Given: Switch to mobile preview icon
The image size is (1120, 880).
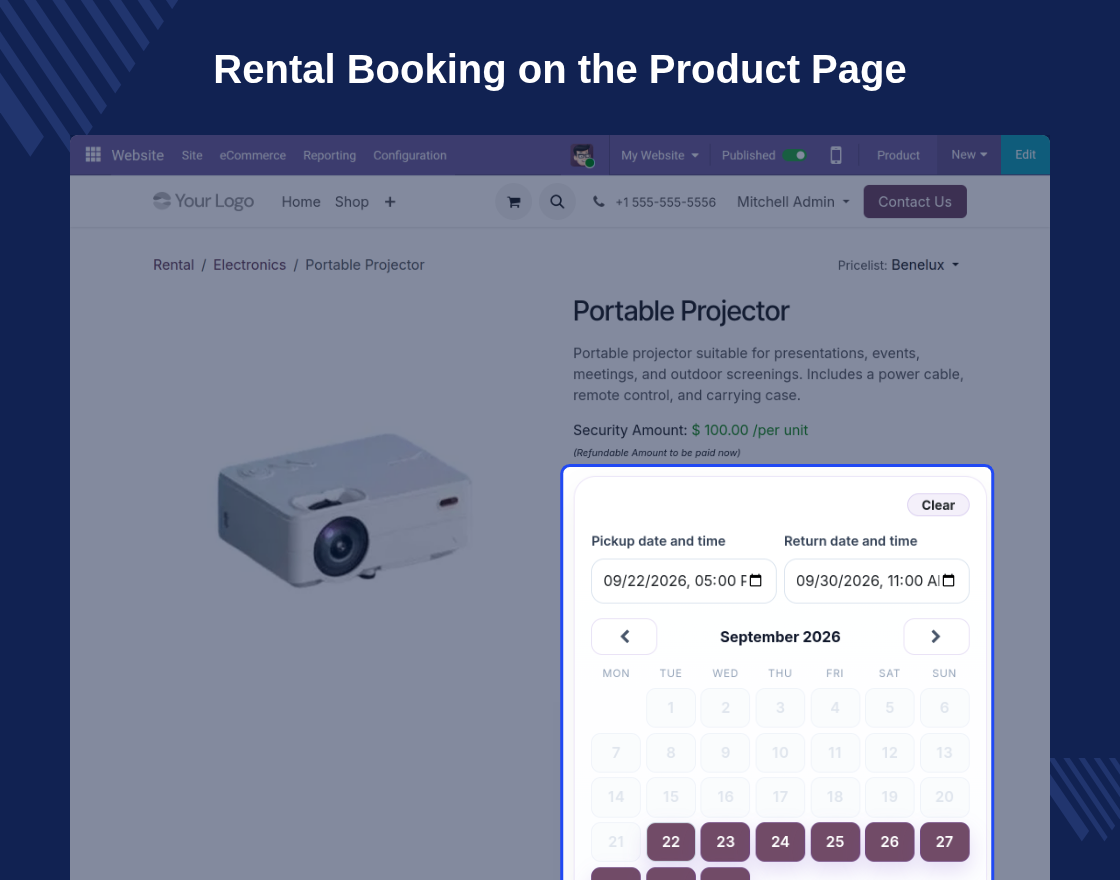Looking at the screenshot, I should tap(836, 155).
